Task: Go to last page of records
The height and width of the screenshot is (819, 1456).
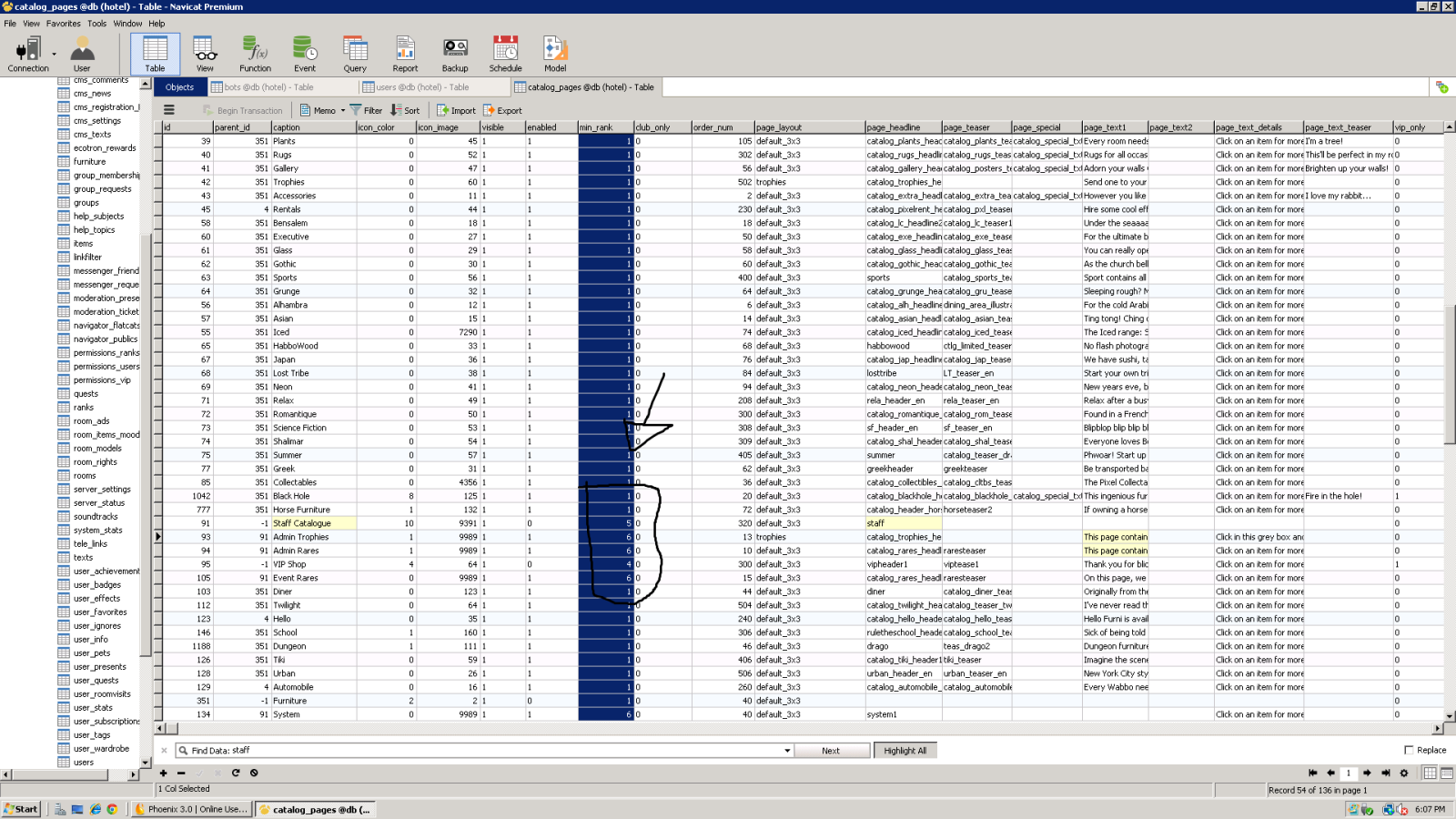Action: coord(1385,773)
